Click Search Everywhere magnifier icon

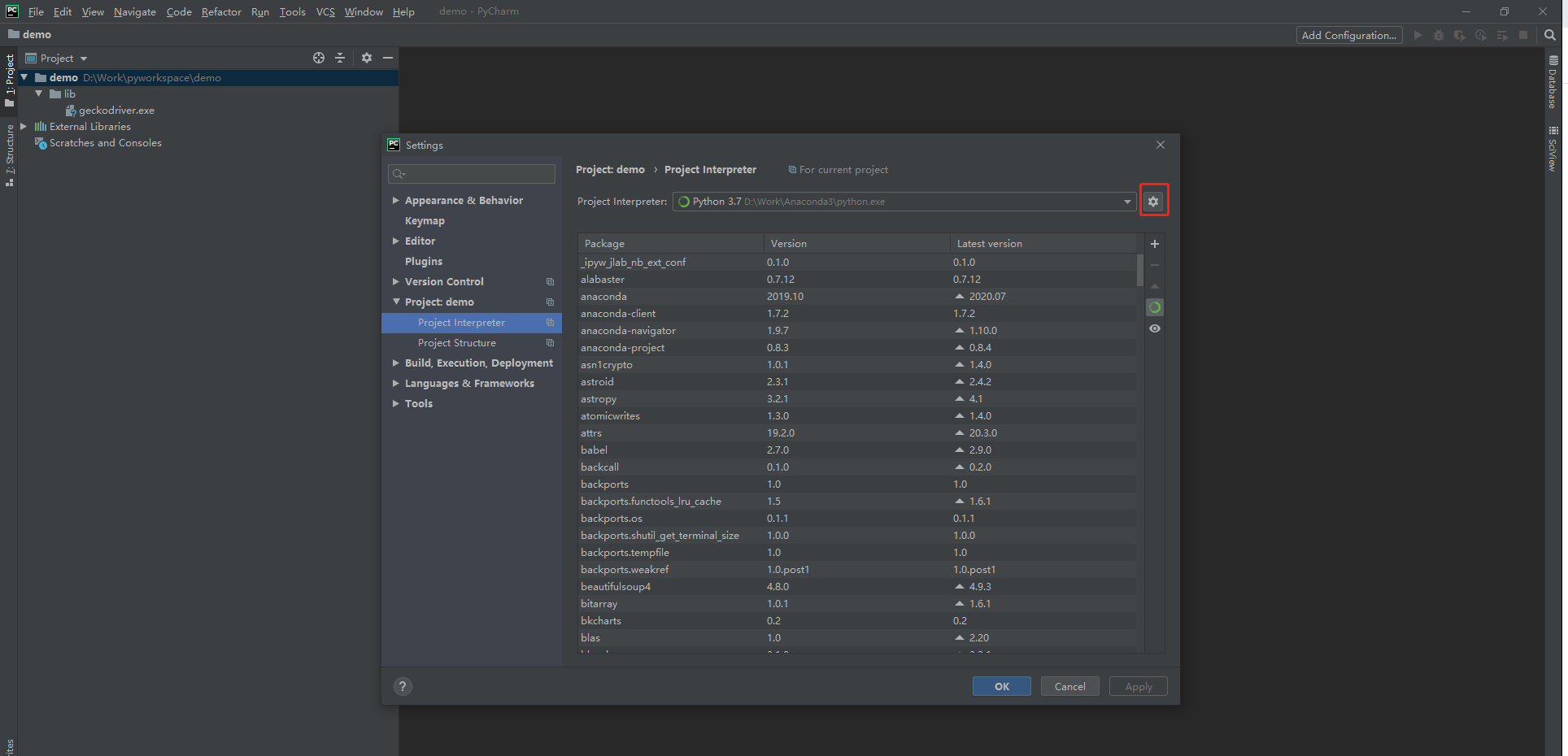coord(1550,35)
